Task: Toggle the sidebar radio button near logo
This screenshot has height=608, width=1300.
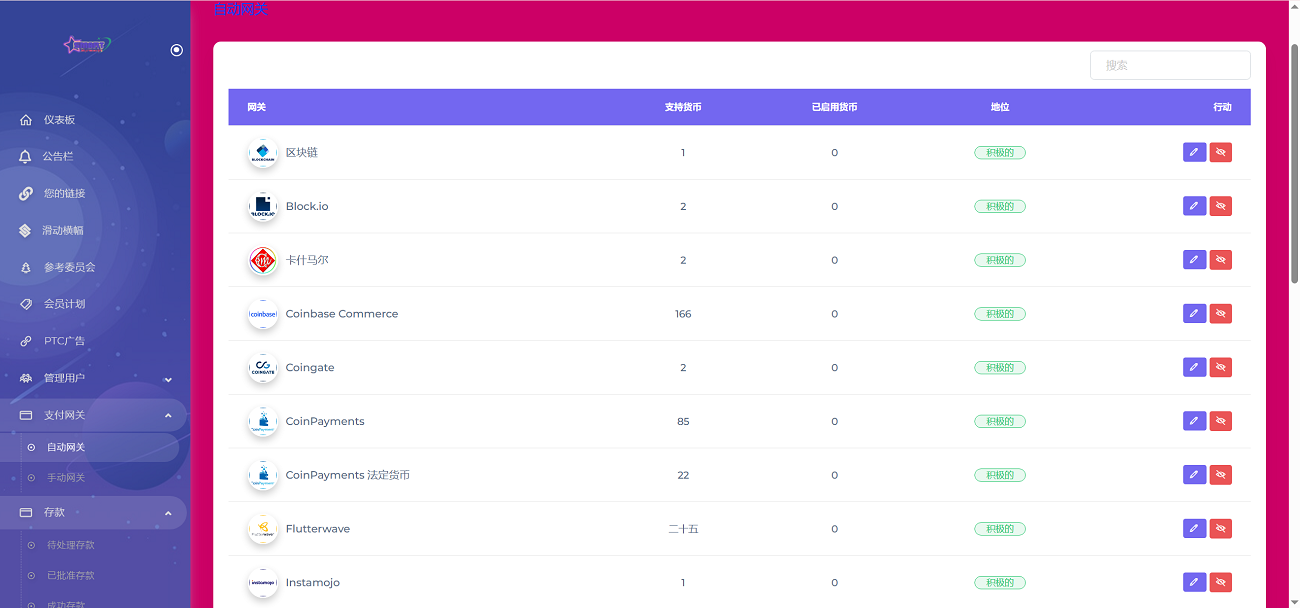Action: click(177, 50)
